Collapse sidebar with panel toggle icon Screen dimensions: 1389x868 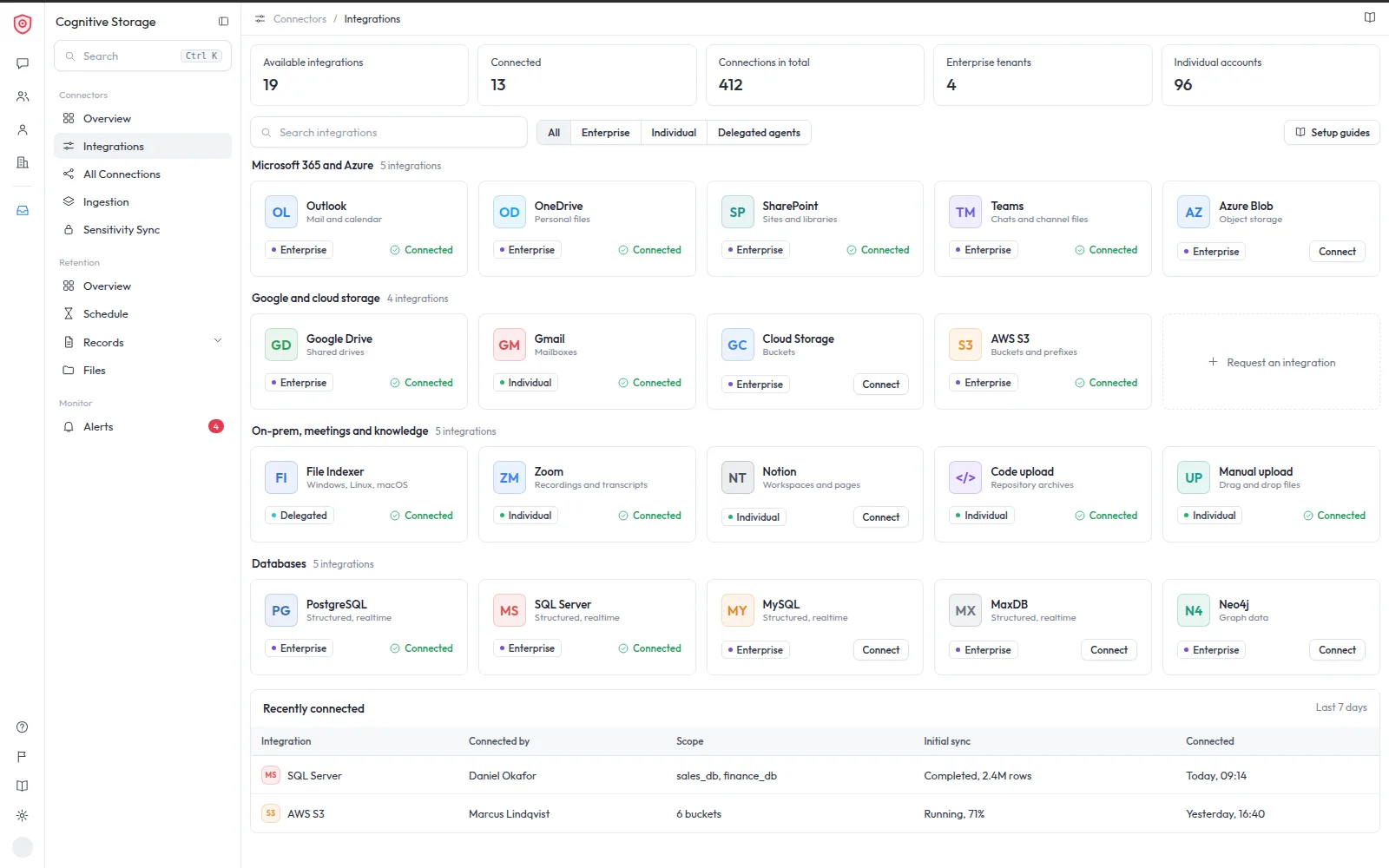(x=223, y=22)
